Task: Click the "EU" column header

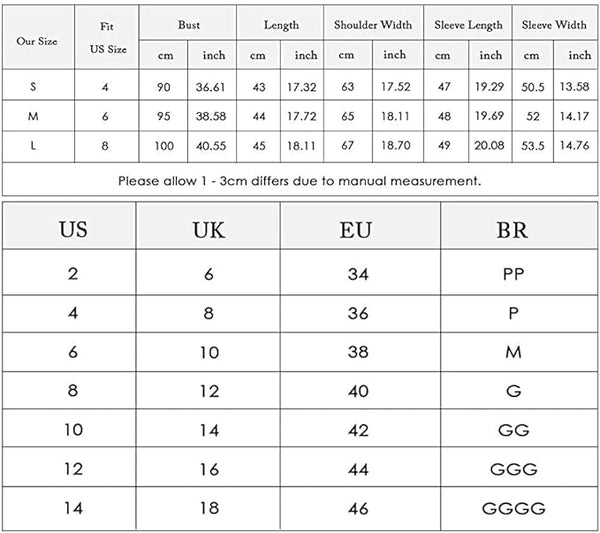Action: 356,230
